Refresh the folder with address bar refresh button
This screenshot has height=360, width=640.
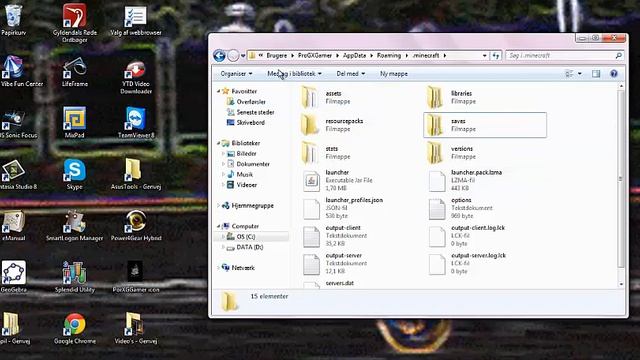pos(496,56)
